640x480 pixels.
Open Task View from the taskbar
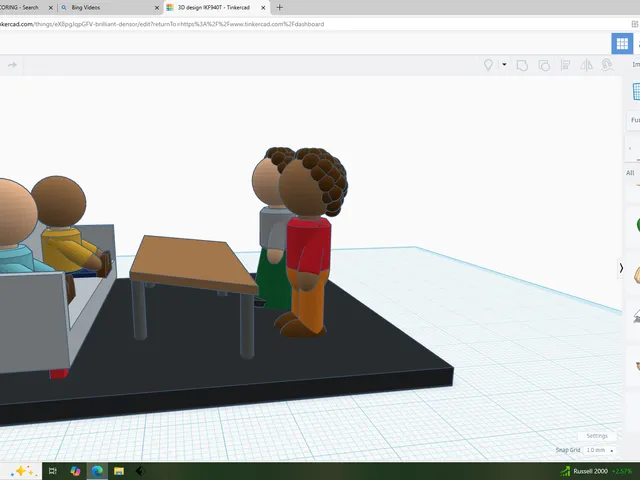coord(53,471)
